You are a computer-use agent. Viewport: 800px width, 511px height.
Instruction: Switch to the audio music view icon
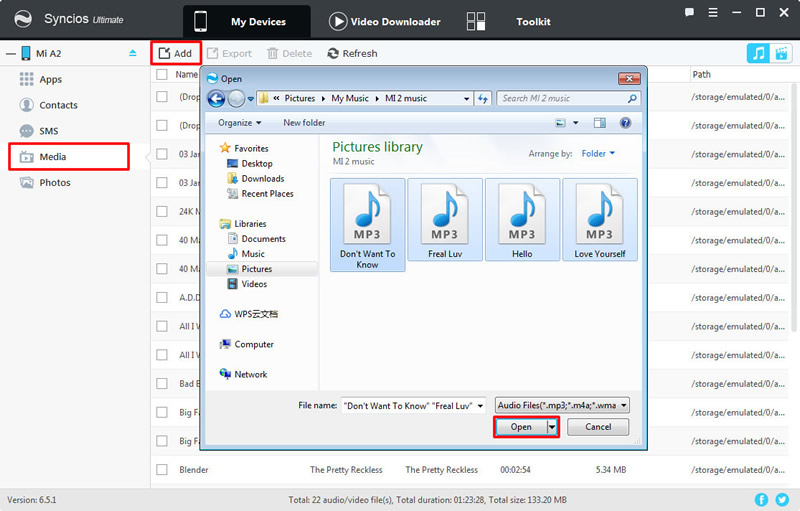pyautogui.click(x=758, y=53)
